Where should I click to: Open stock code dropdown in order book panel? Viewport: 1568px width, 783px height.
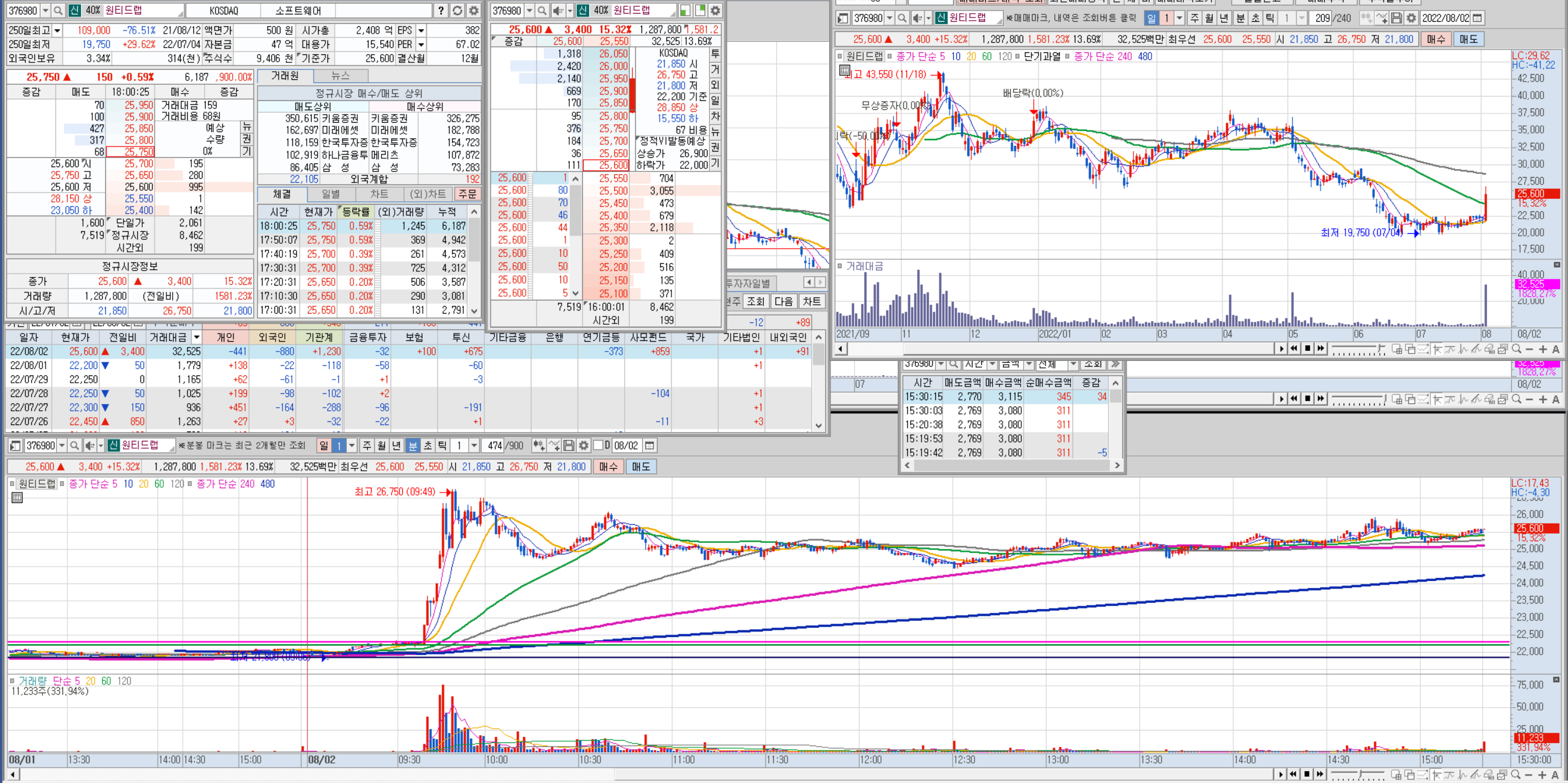pyautogui.click(x=529, y=11)
